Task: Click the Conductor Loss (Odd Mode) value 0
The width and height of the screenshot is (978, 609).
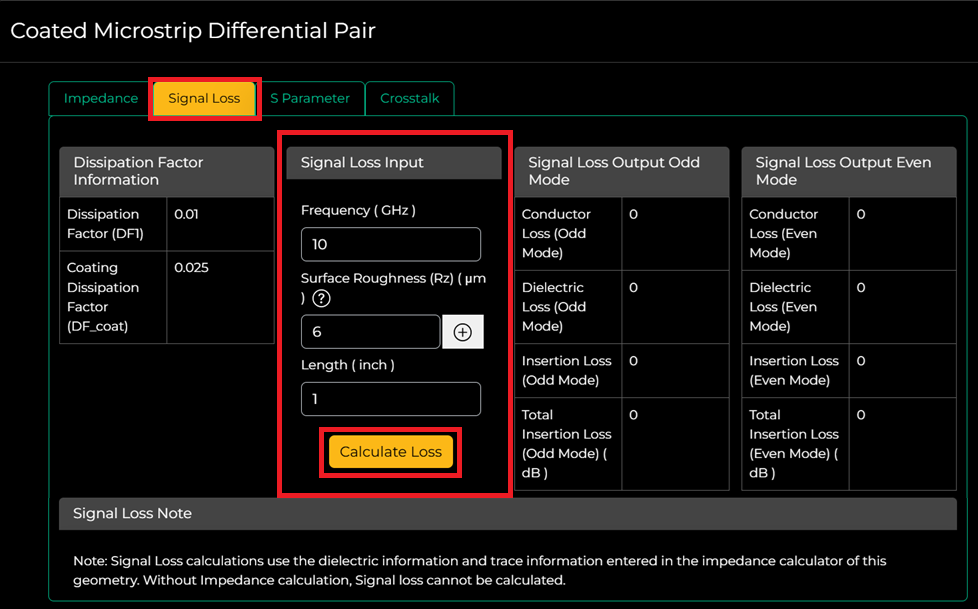Action: pyautogui.click(x=633, y=214)
